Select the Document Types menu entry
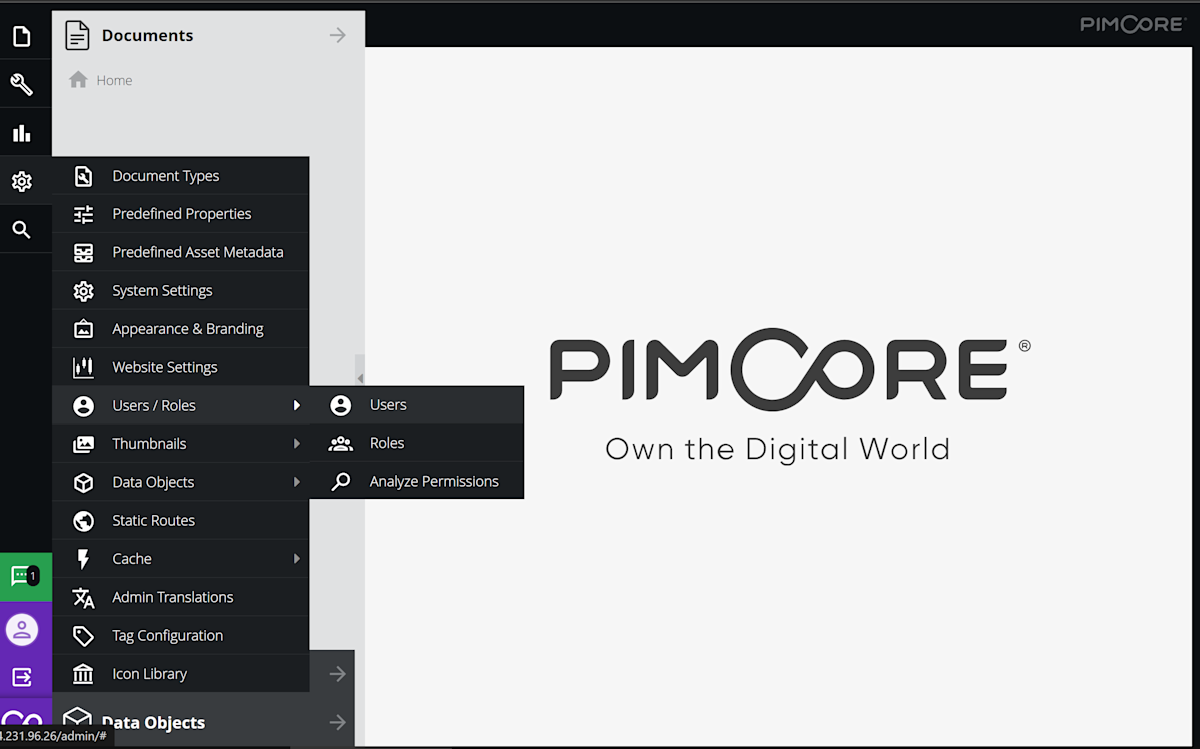The width and height of the screenshot is (1200, 749). click(181, 176)
